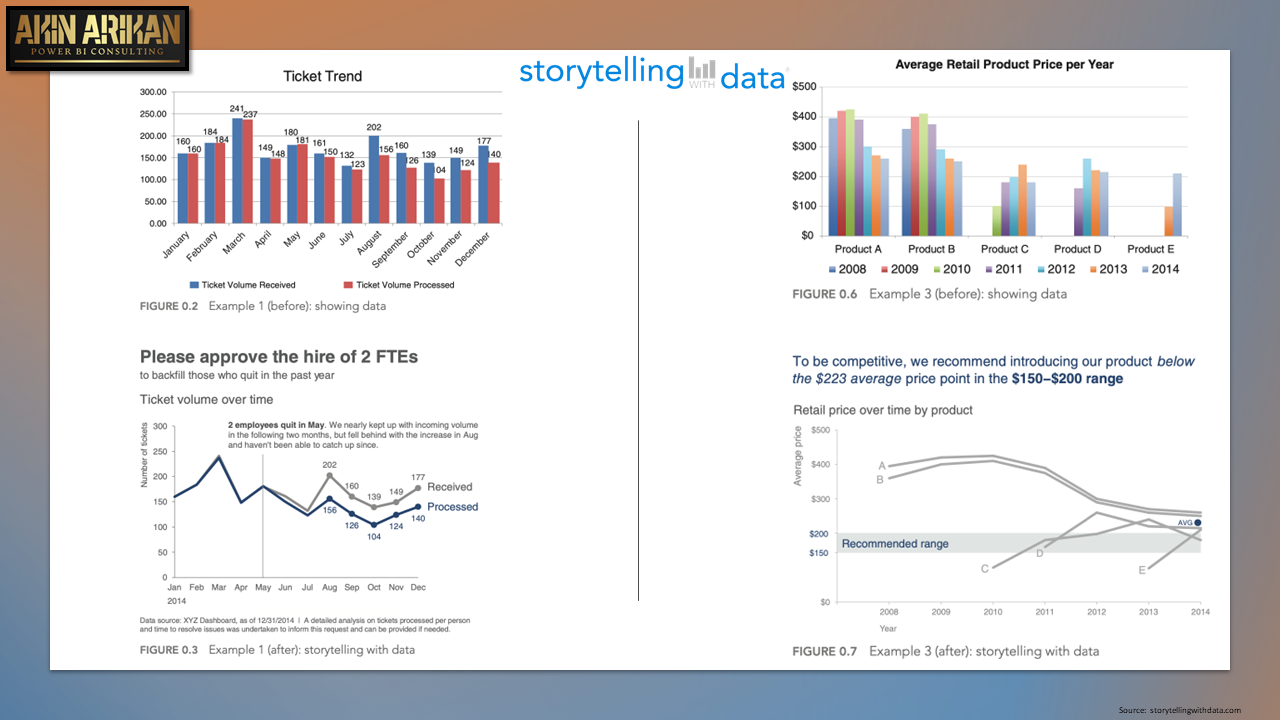This screenshot has height=720, width=1280.
Task: Click the '2 employees quit in May' annotation
Action: pyautogui.click(x=353, y=434)
